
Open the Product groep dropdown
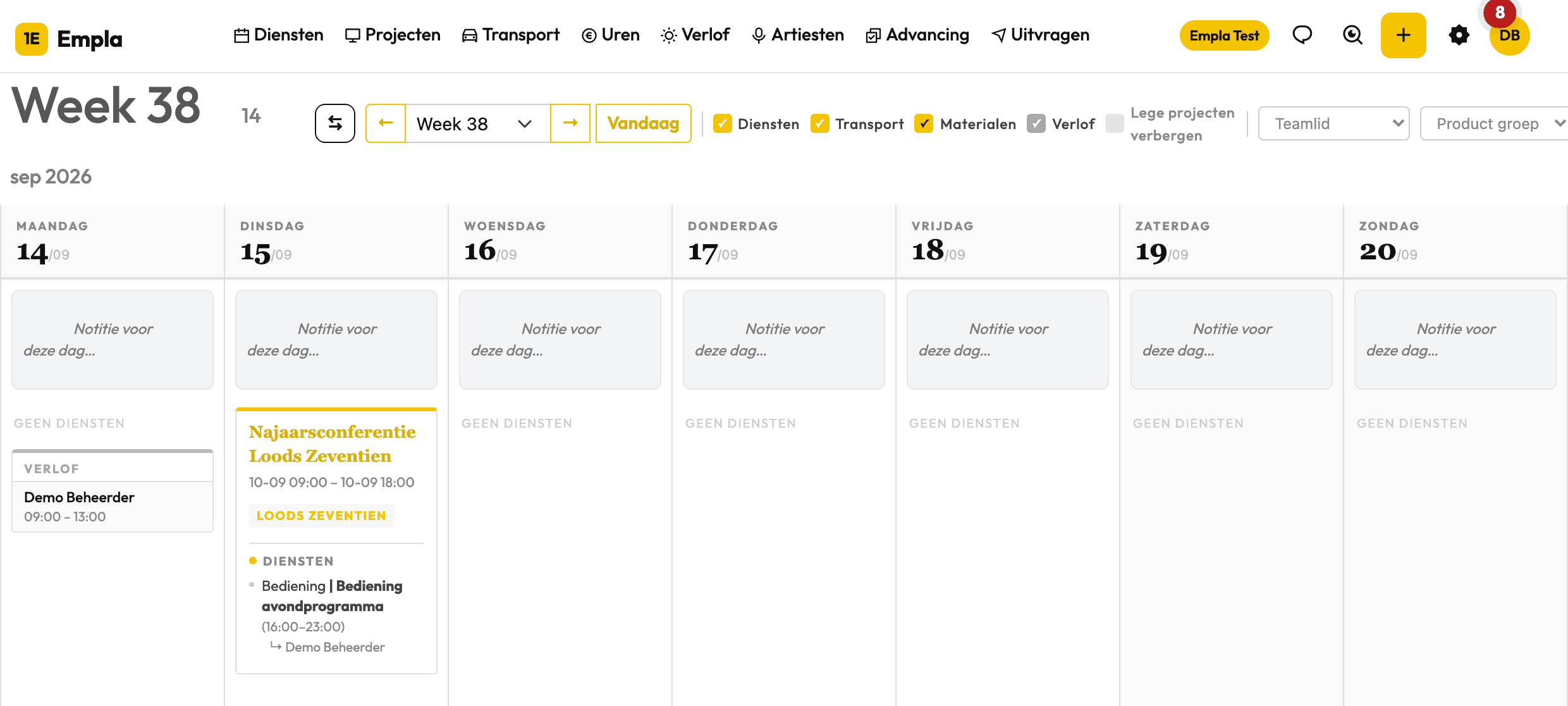[1495, 123]
